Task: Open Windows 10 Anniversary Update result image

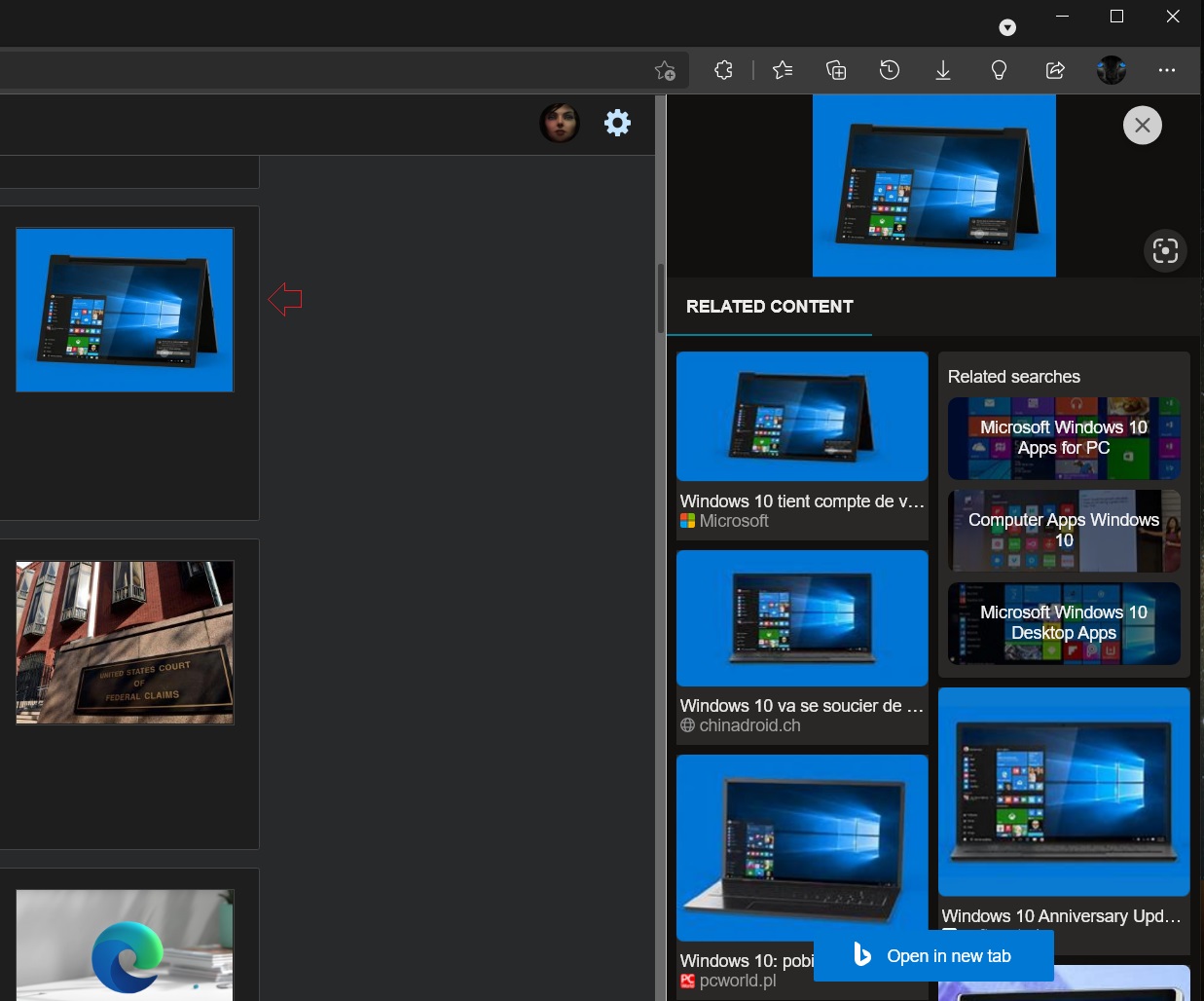Action: coord(1064,792)
